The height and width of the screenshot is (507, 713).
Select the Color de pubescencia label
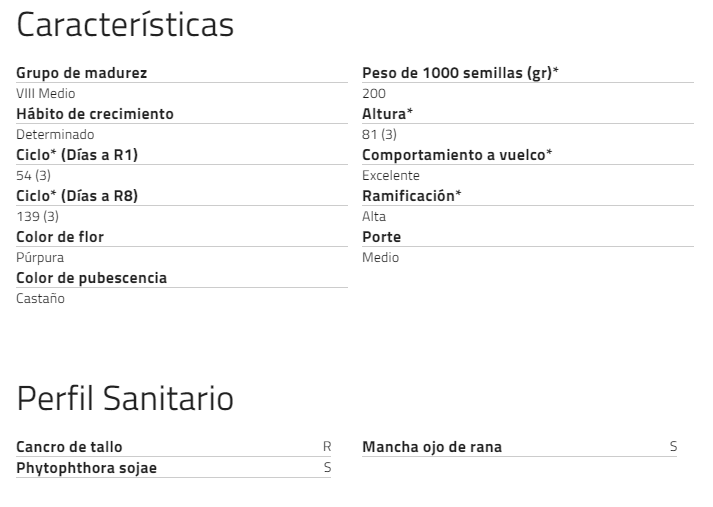pyautogui.click(x=91, y=278)
